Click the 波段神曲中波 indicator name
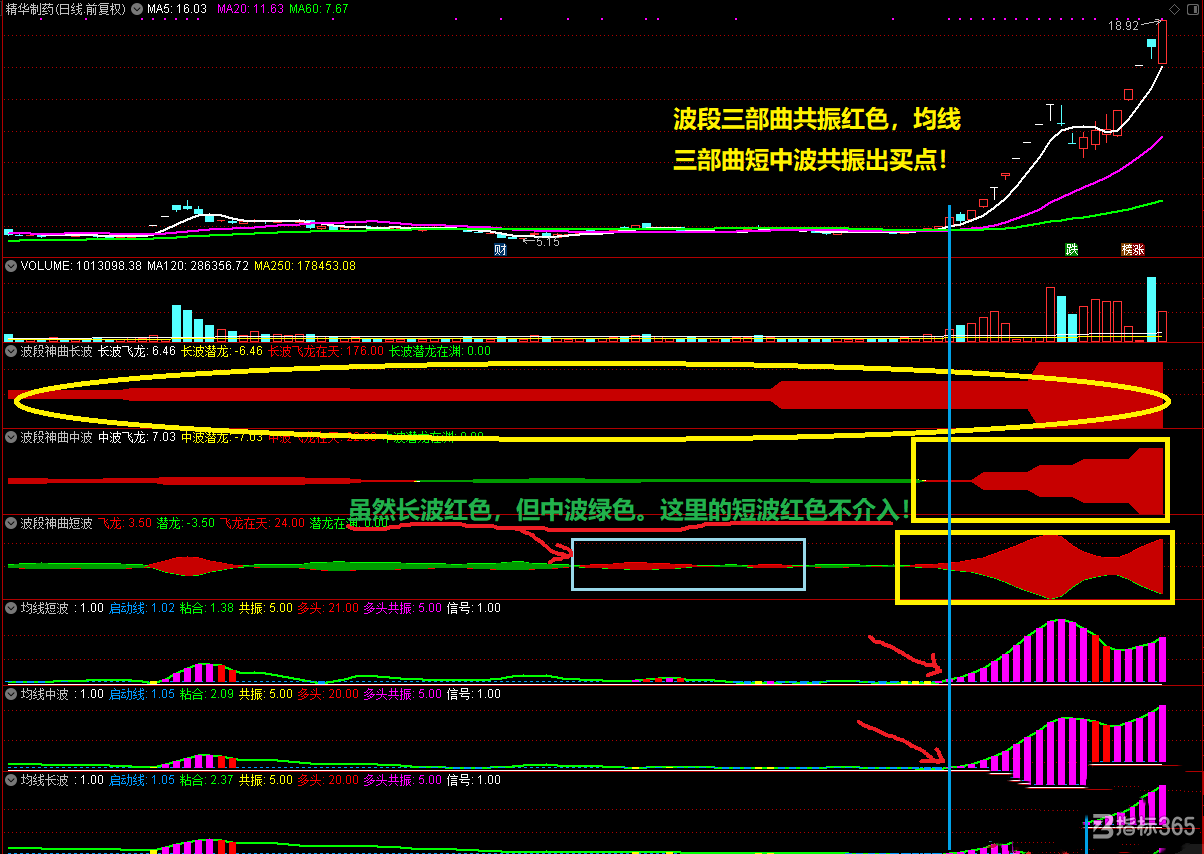The width and height of the screenshot is (1204, 854). coord(56,437)
